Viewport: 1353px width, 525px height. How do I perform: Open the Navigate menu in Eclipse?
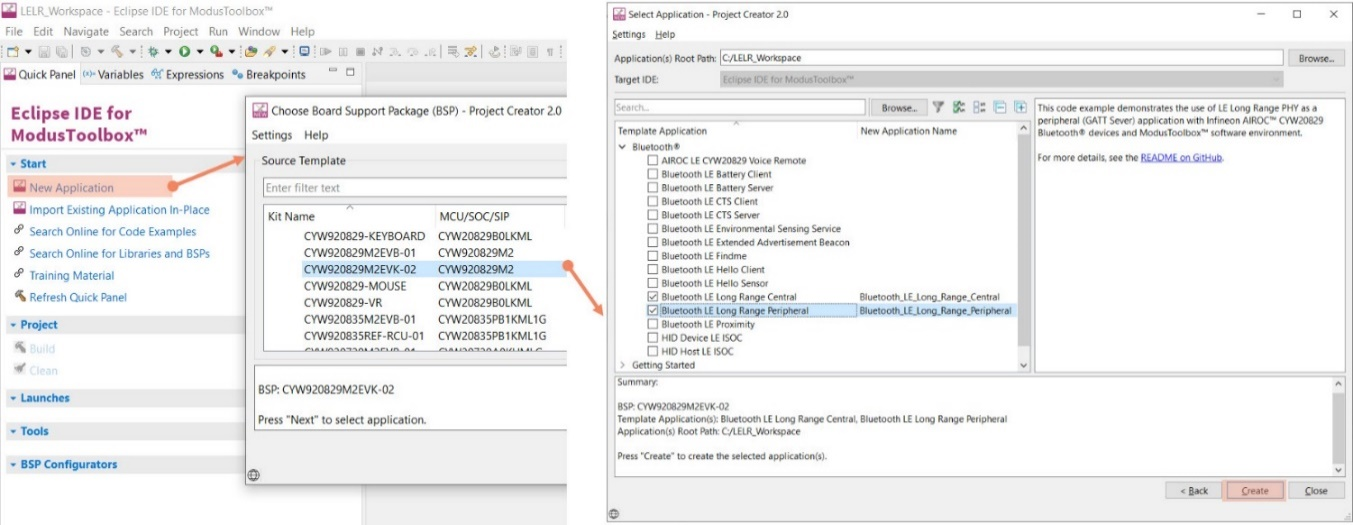pyautogui.click(x=85, y=31)
